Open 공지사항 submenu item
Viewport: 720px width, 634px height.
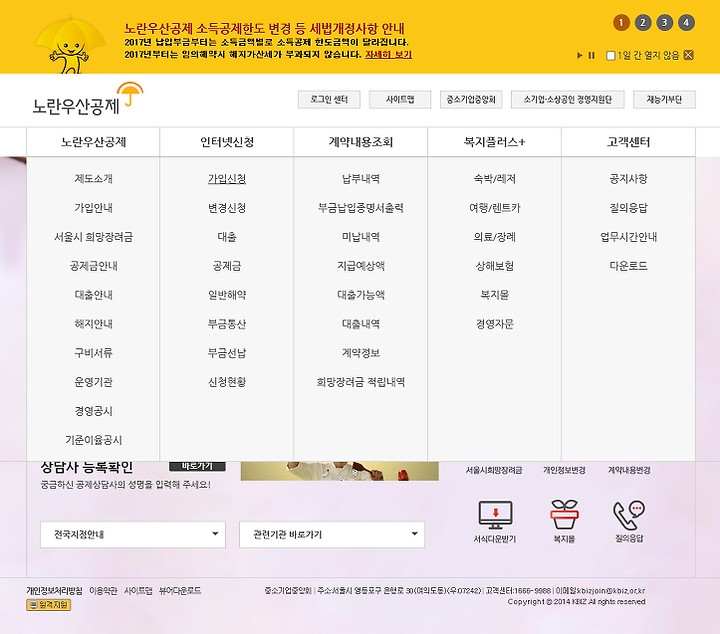(x=628, y=179)
